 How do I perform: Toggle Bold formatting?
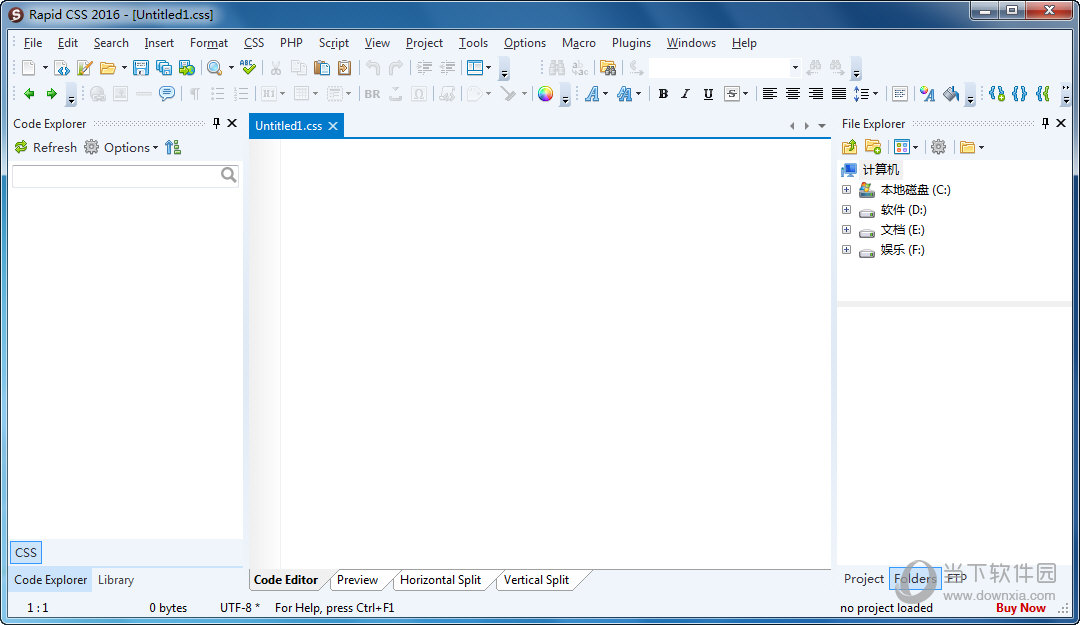pyautogui.click(x=663, y=94)
